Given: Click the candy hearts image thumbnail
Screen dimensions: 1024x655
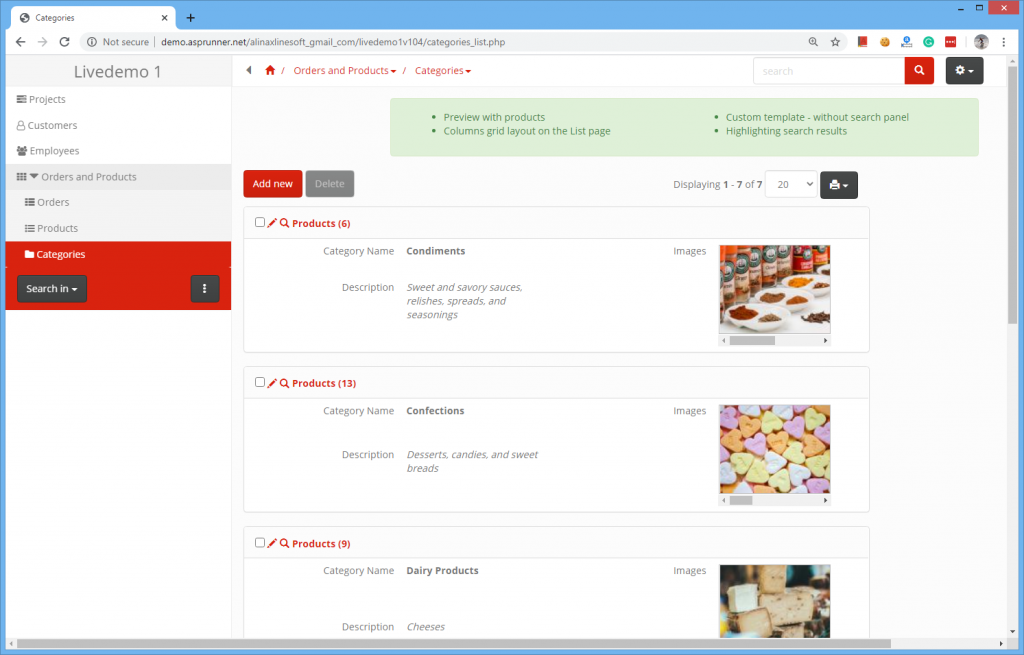Looking at the screenshot, I should pos(774,448).
